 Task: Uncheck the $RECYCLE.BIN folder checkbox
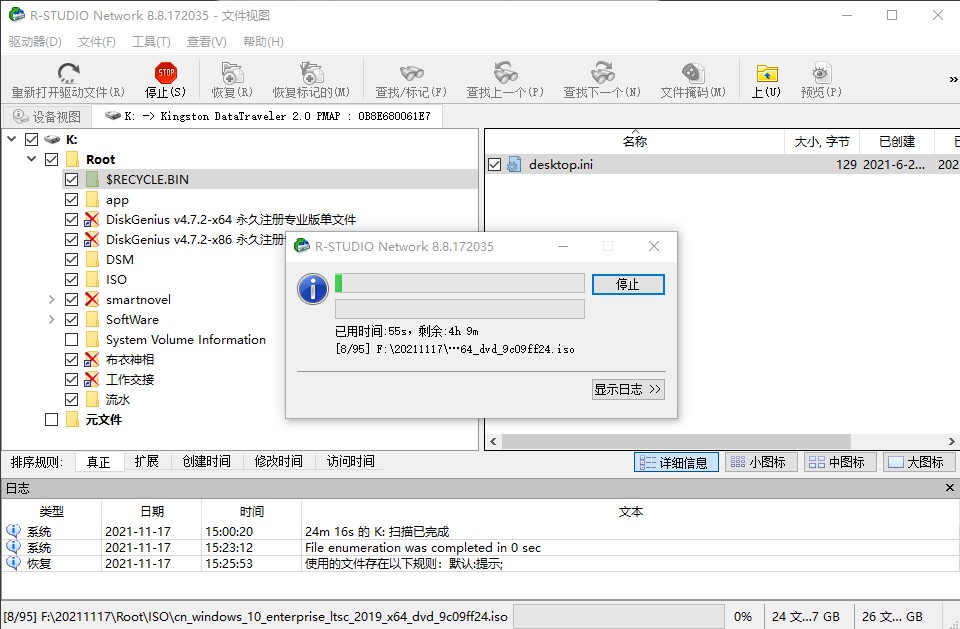point(70,179)
